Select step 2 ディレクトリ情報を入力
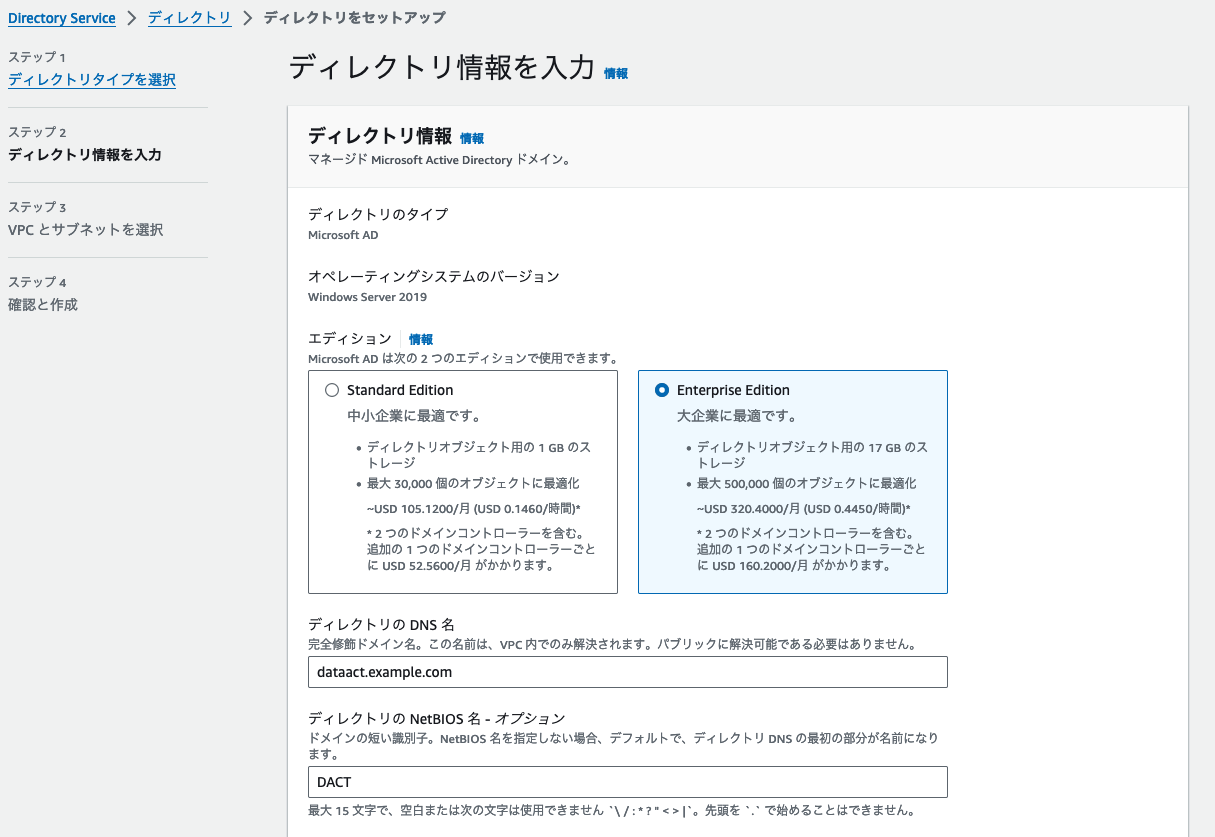The image size is (1215, 837). coord(85,155)
